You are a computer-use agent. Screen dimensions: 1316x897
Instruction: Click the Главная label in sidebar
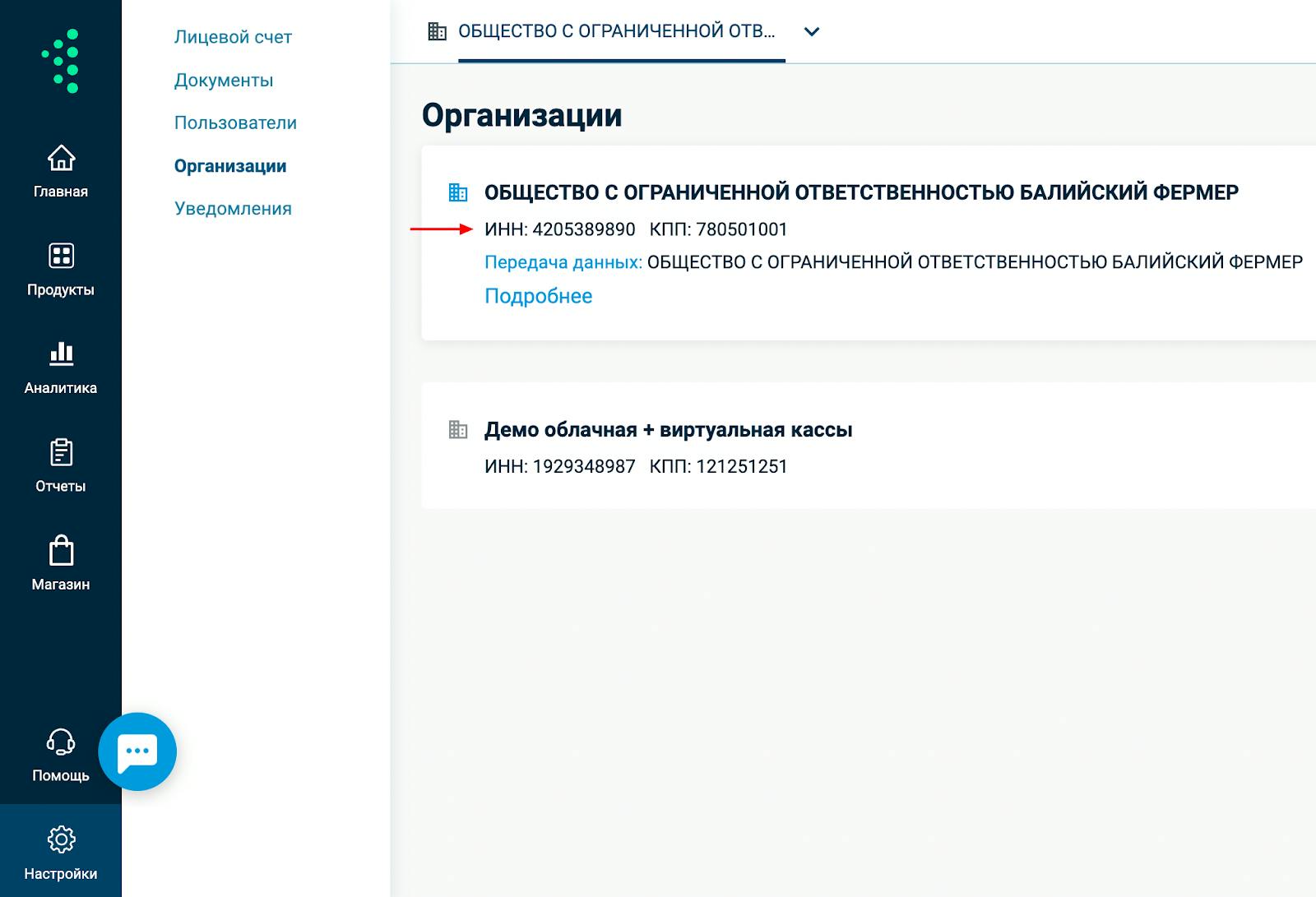click(61, 192)
